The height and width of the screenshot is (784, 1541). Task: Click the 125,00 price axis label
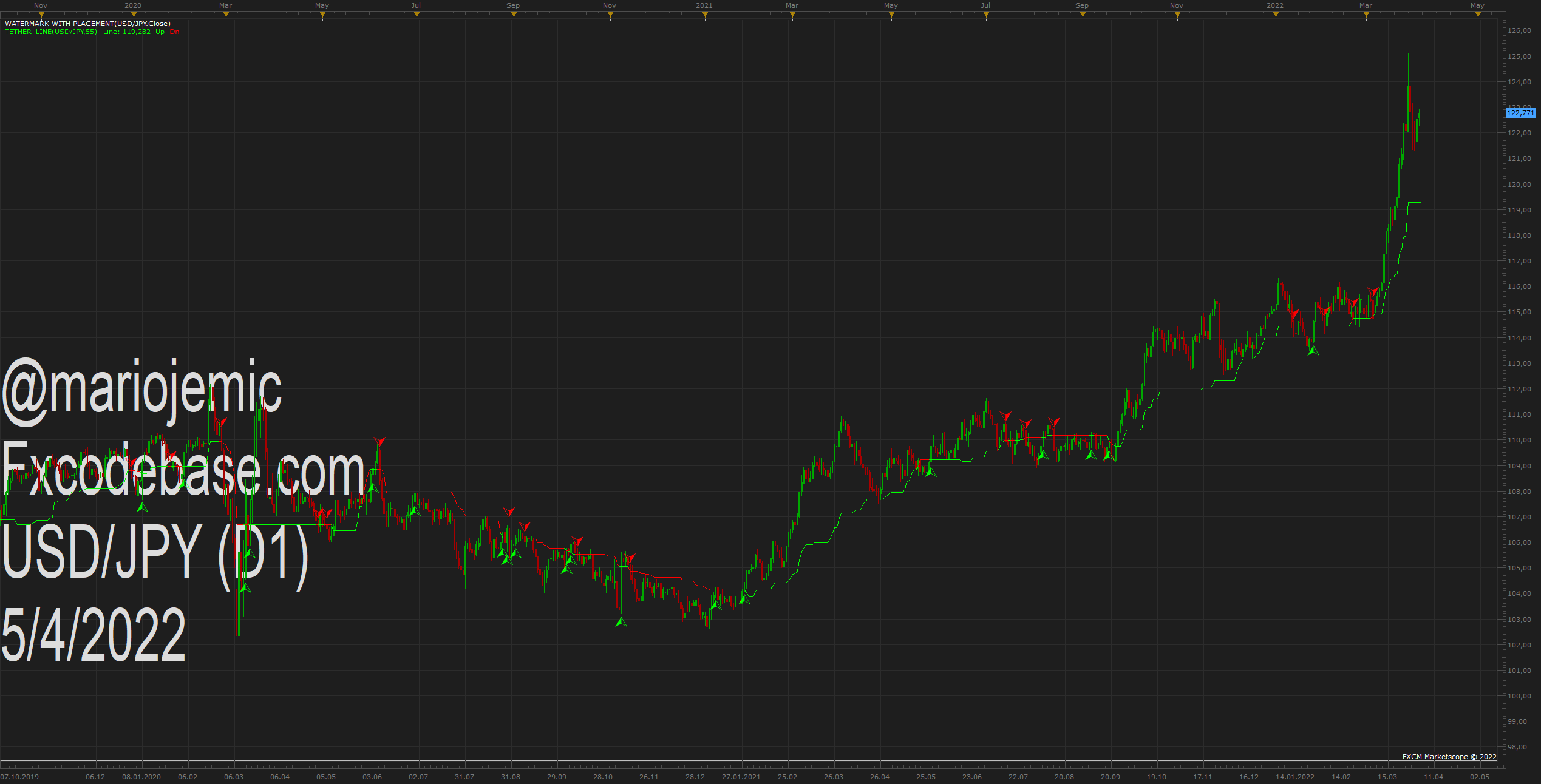(x=1520, y=56)
